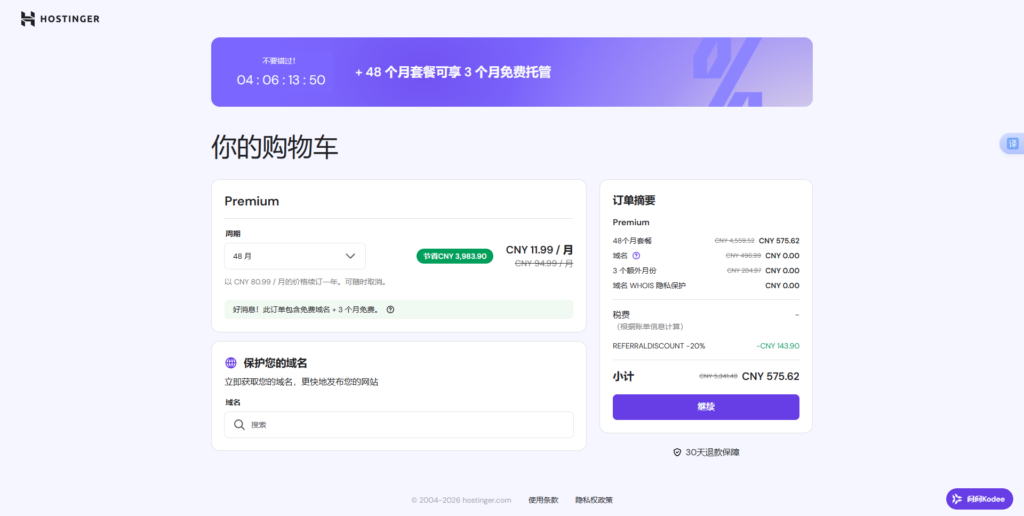Viewport: 1024px width, 516px height.
Task: Click the help icon beside free domain notice
Action: (390, 310)
